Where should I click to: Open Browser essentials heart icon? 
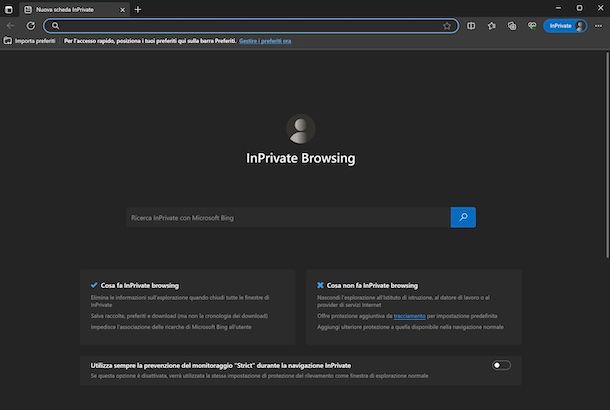(532, 26)
